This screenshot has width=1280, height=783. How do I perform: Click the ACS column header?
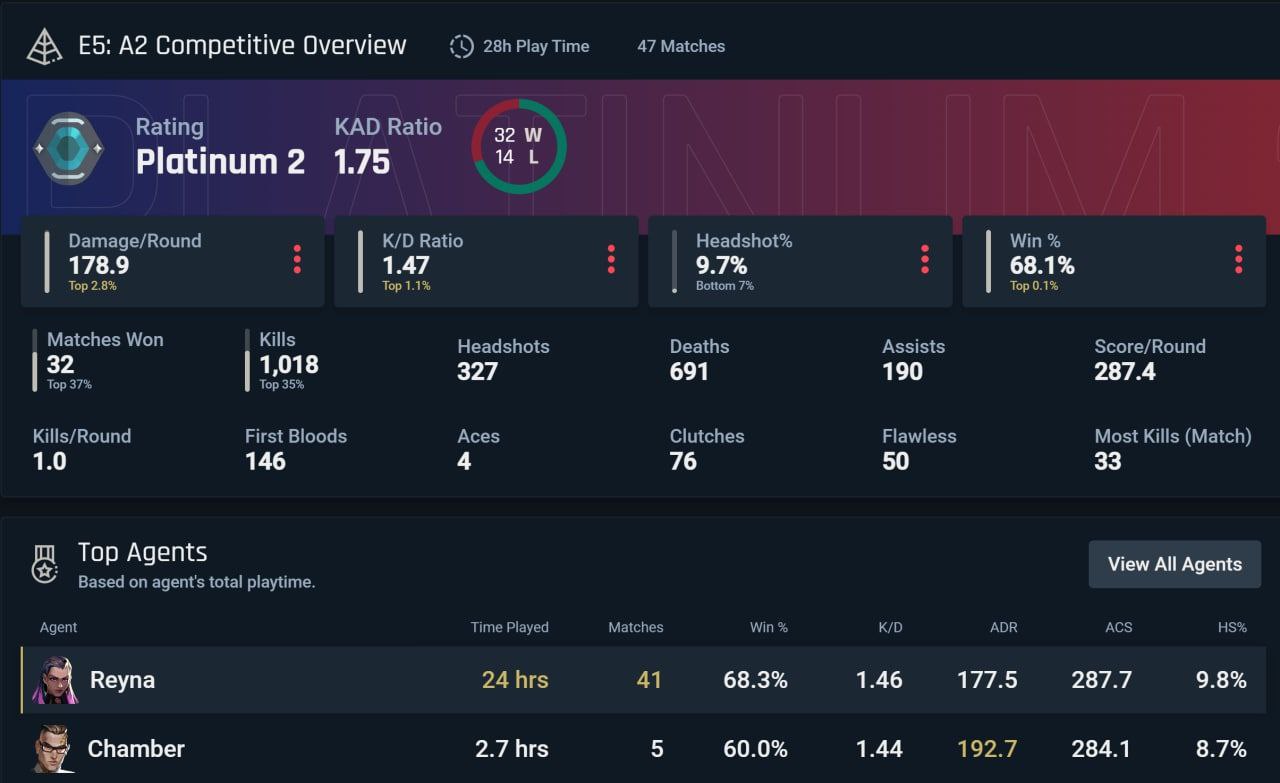(1119, 627)
